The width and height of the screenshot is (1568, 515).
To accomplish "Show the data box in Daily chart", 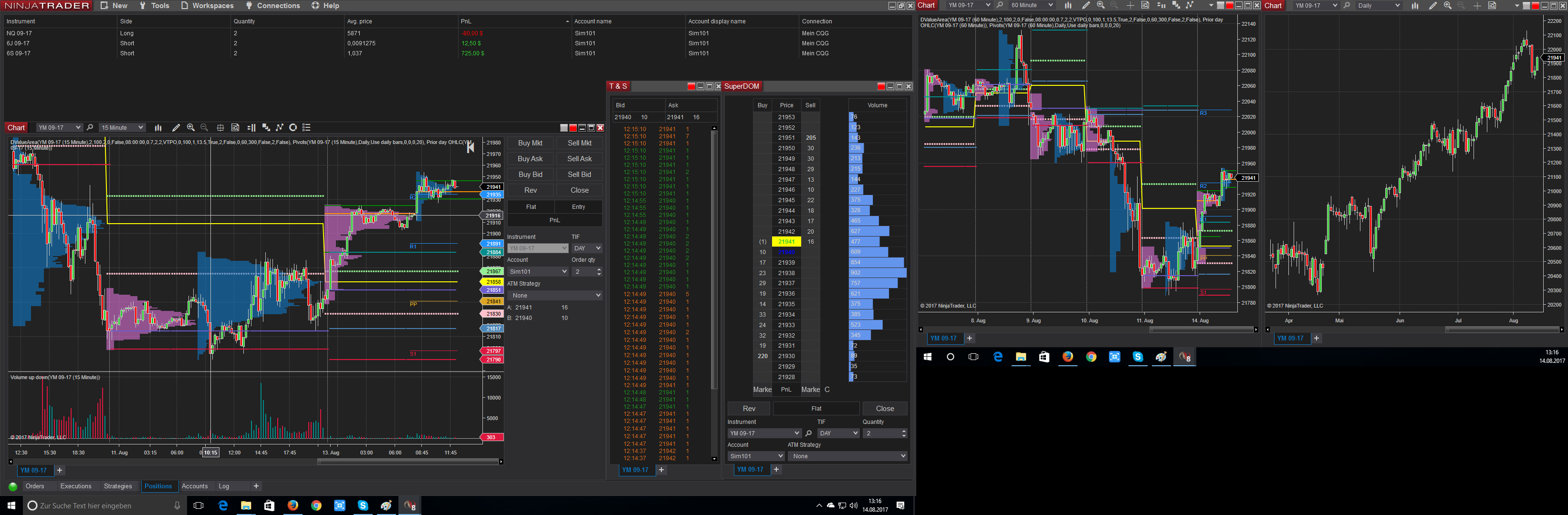I will pos(1492,5).
